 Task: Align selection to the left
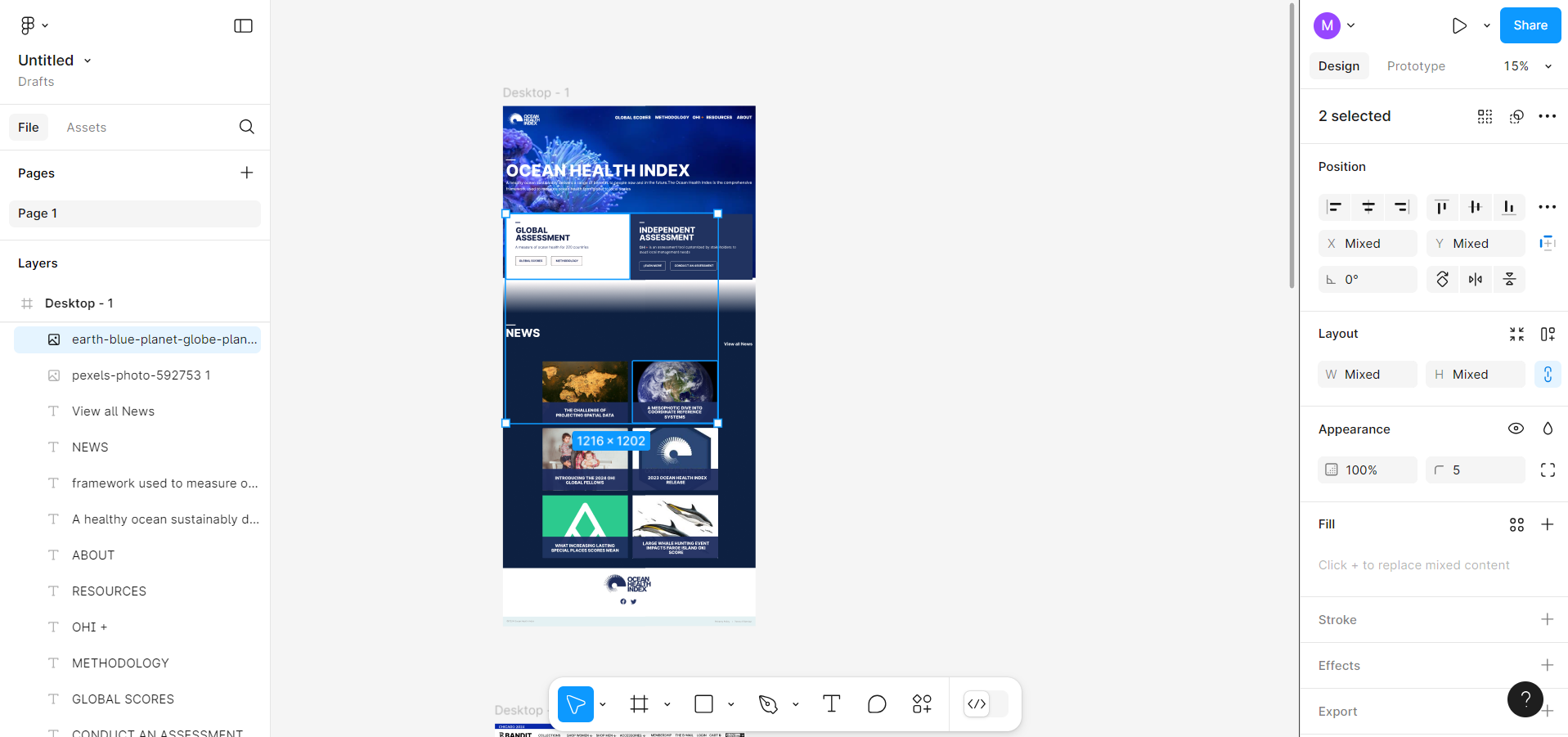(1335, 207)
